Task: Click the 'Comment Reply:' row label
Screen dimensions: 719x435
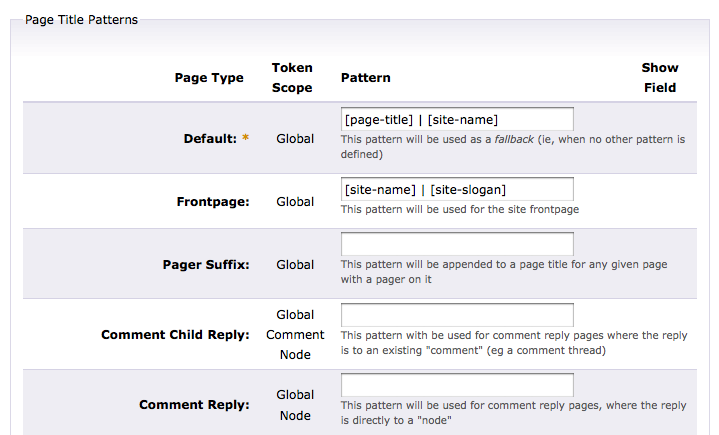Action: click(194, 405)
